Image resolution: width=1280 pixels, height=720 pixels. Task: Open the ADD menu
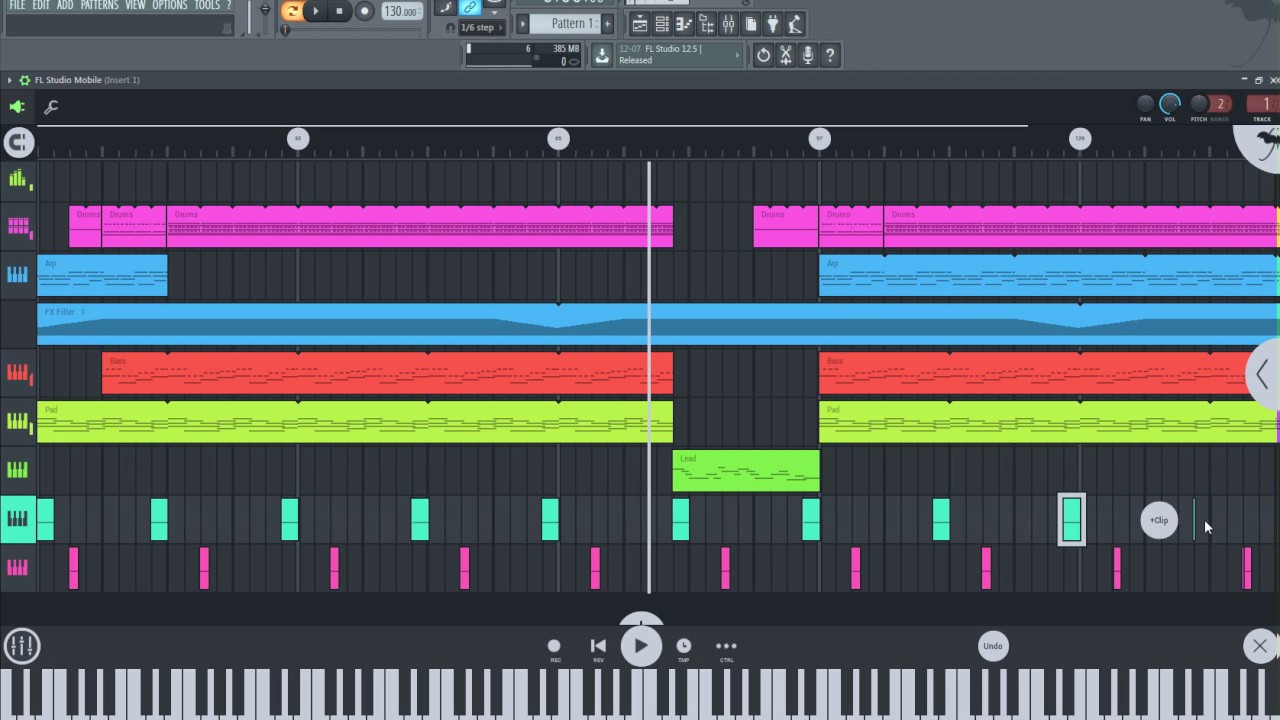tap(65, 5)
